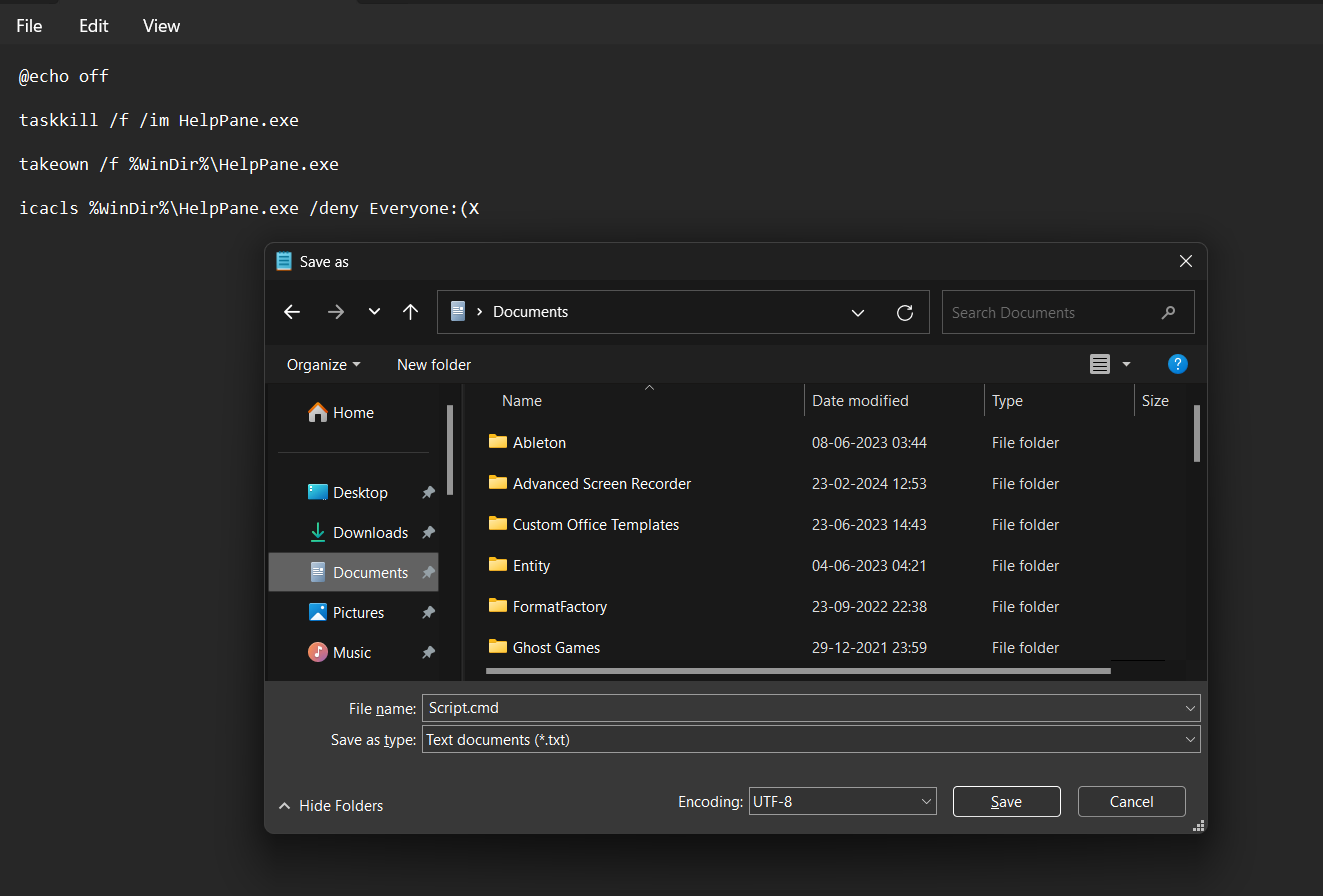
Task: Open the Ghost Games folder
Action: coord(555,647)
